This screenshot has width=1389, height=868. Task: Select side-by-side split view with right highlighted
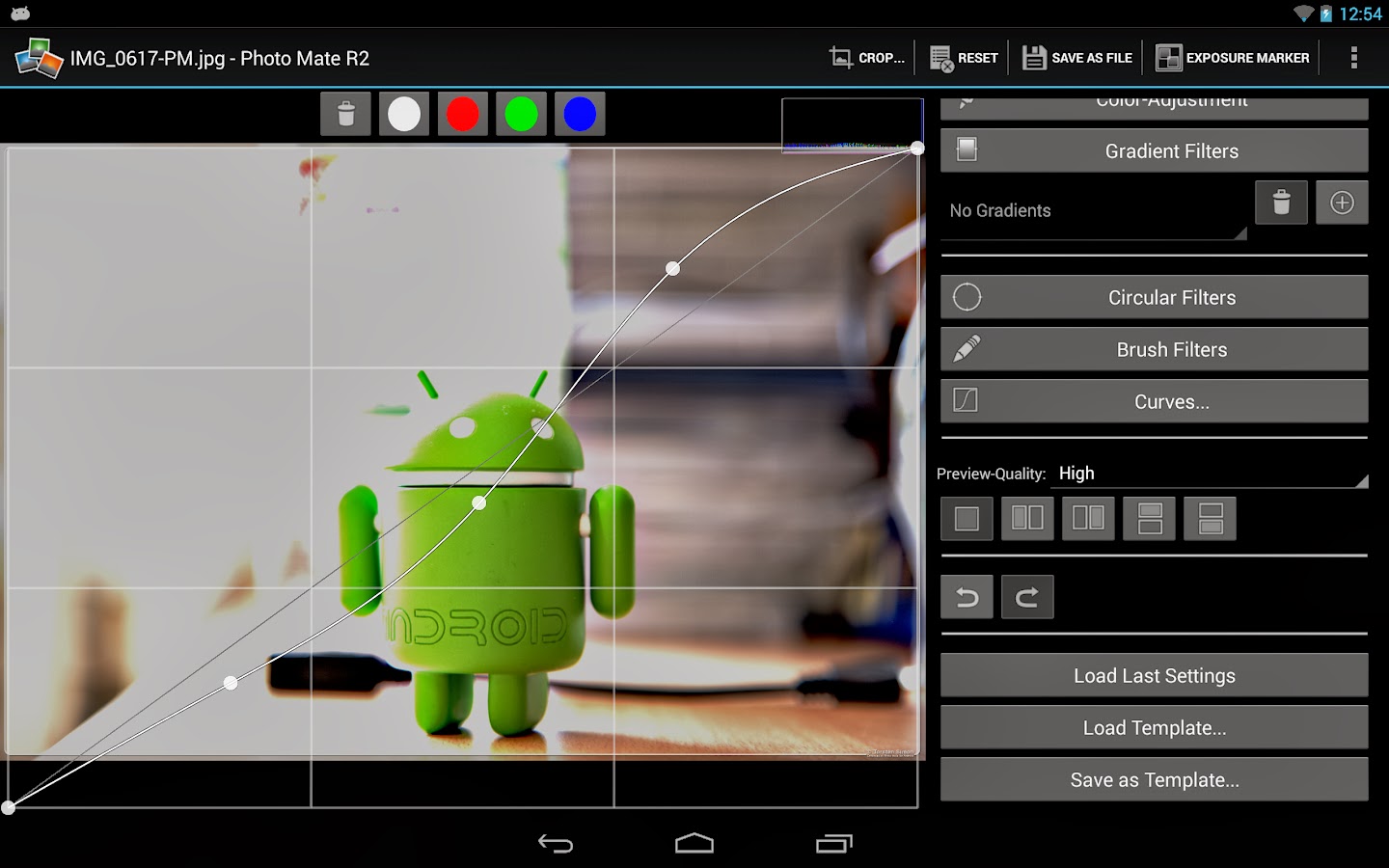tap(1088, 519)
